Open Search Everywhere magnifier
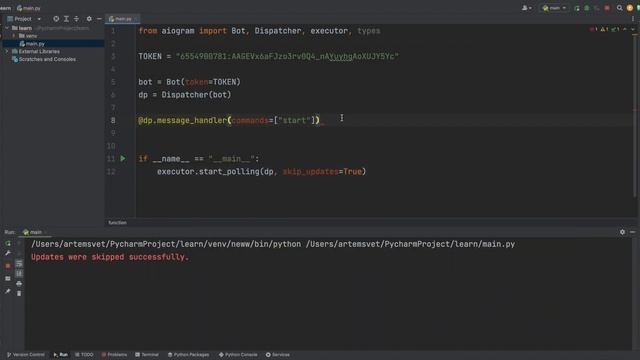Viewport: 640px width, 360px height. click(x=620, y=8)
